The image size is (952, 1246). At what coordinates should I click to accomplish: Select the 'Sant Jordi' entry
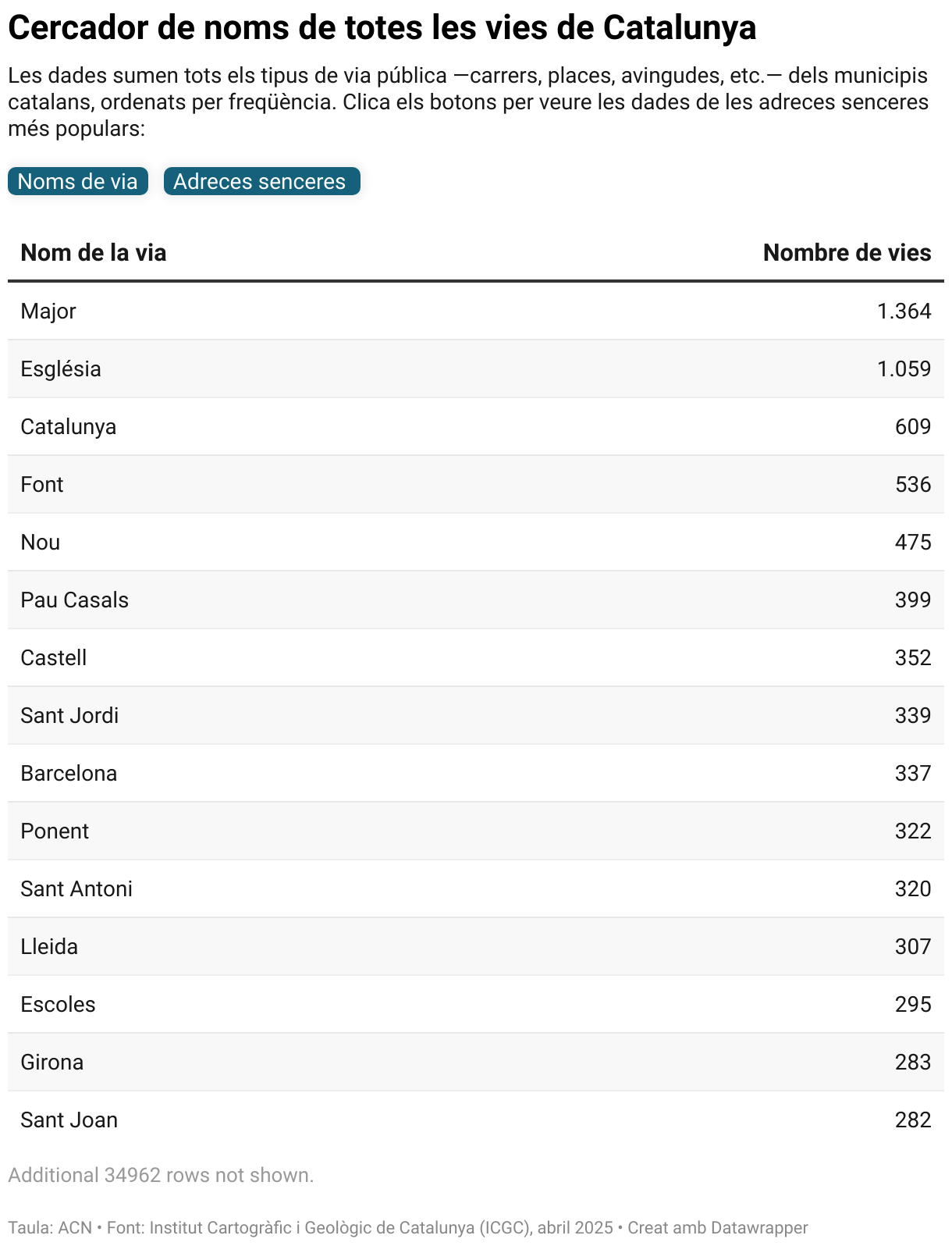69,715
